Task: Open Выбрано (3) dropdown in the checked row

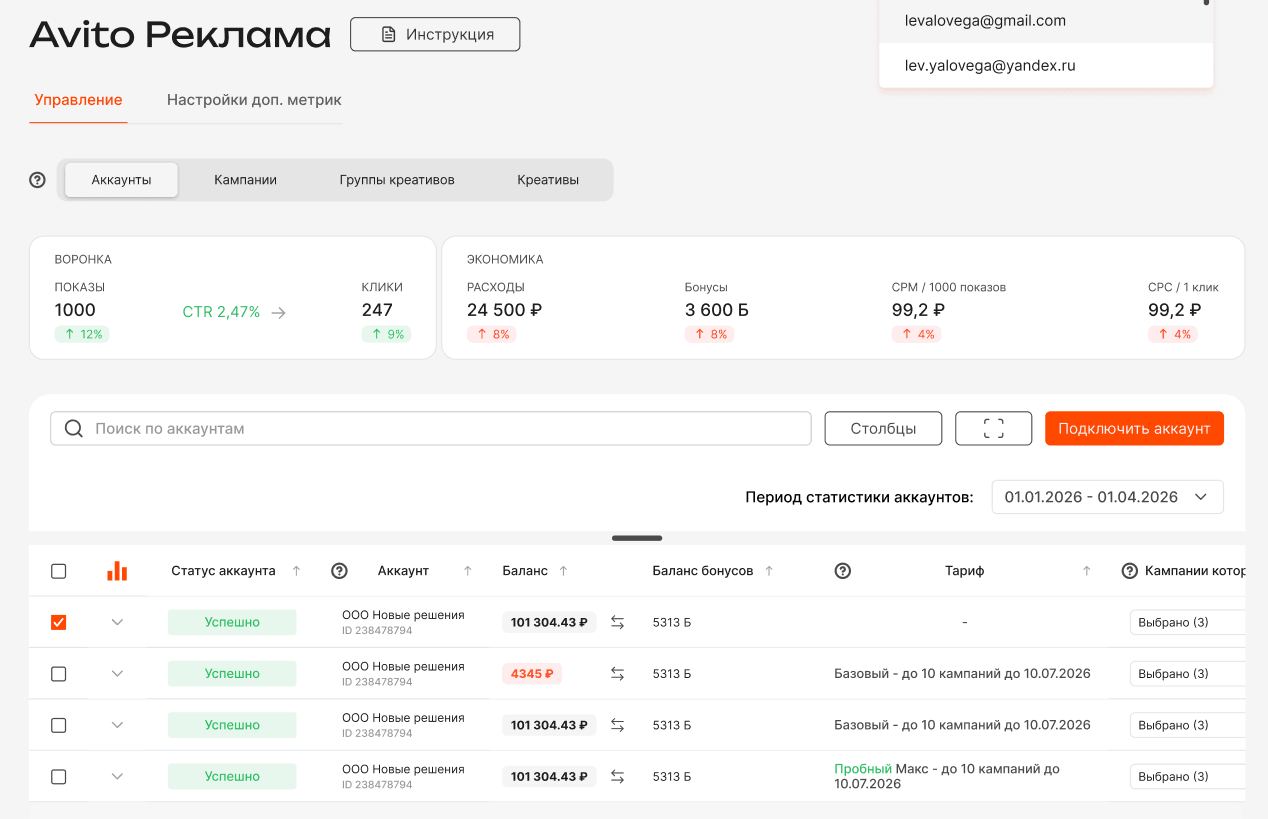Action: point(1188,623)
